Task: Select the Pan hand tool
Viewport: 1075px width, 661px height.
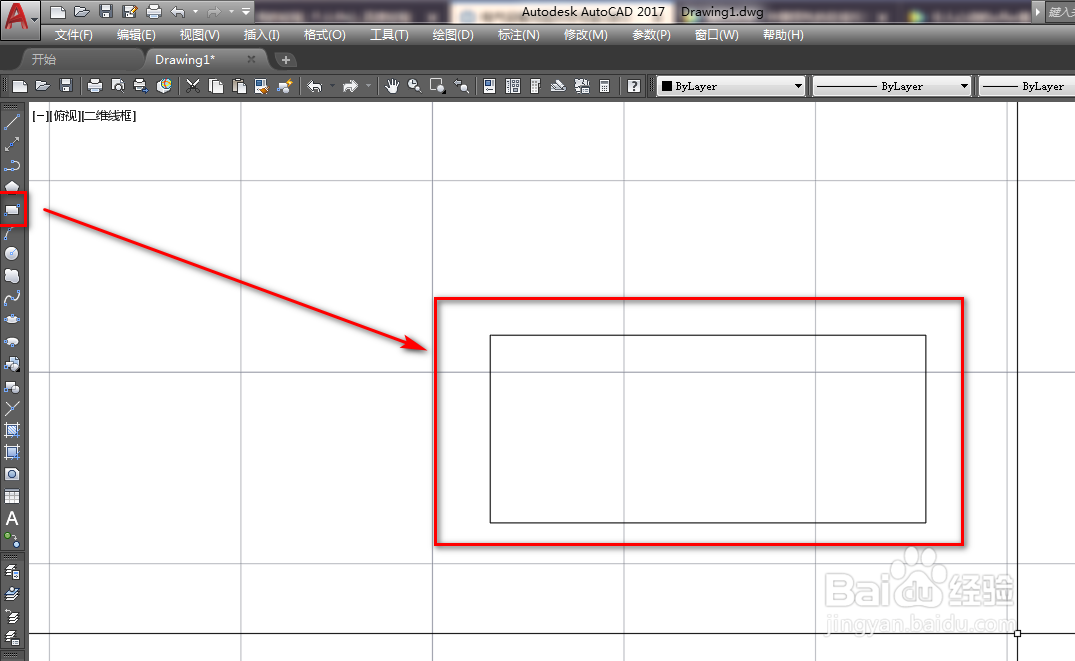Action: (391, 86)
